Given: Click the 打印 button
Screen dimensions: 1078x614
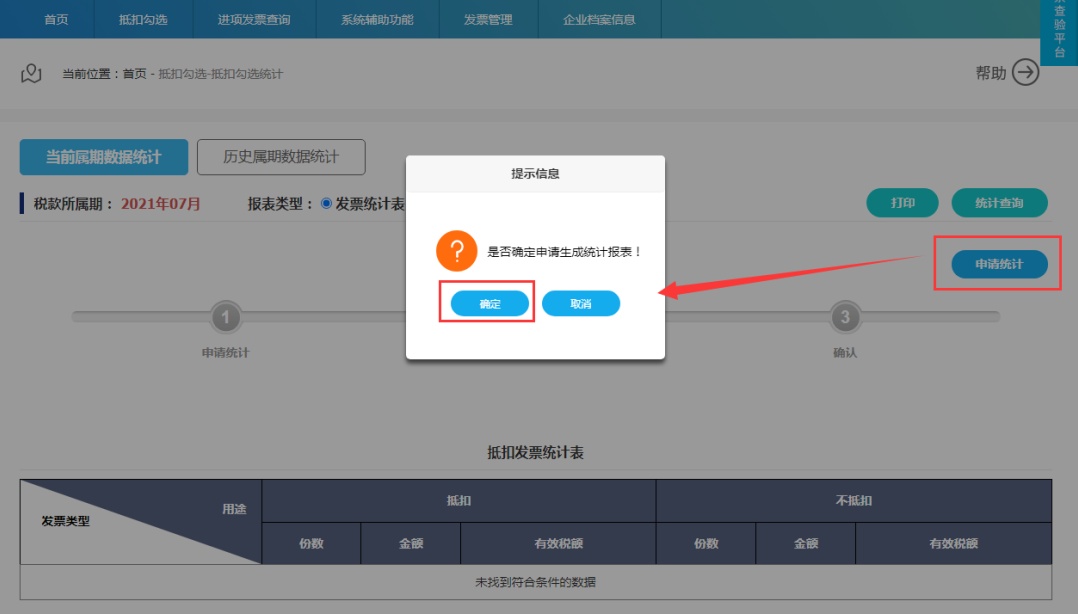Looking at the screenshot, I should (x=902, y=203).
